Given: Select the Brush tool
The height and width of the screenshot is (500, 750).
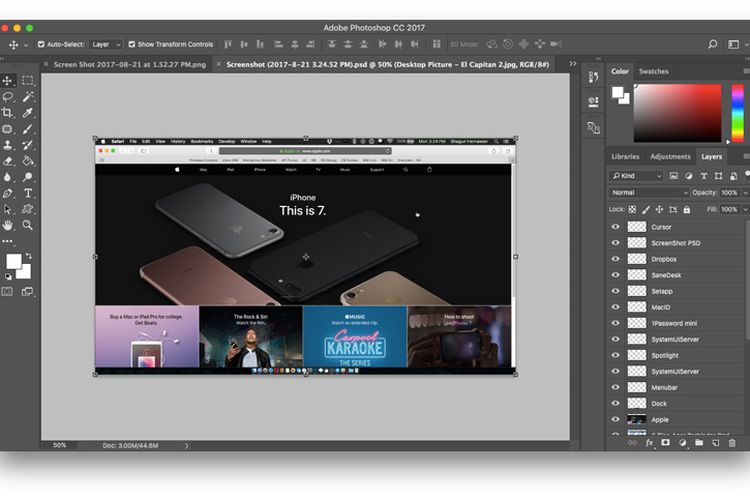Looking at the screenshot, I should coord(28,129).
